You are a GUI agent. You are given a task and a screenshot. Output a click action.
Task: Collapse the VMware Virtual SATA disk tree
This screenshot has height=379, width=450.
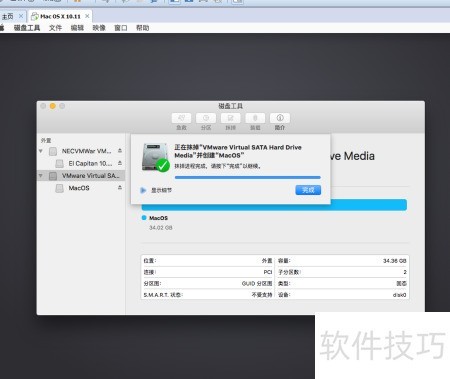[41, 176]
